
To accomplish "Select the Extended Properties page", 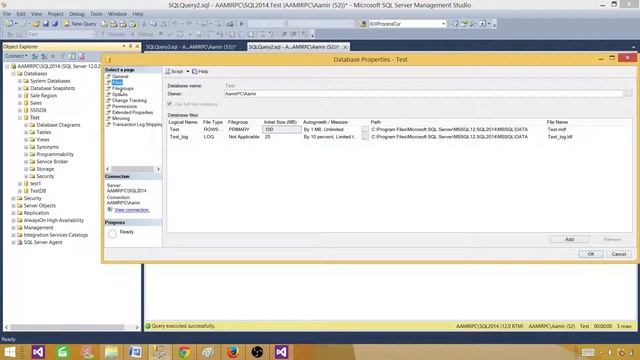I will (132, 112).
